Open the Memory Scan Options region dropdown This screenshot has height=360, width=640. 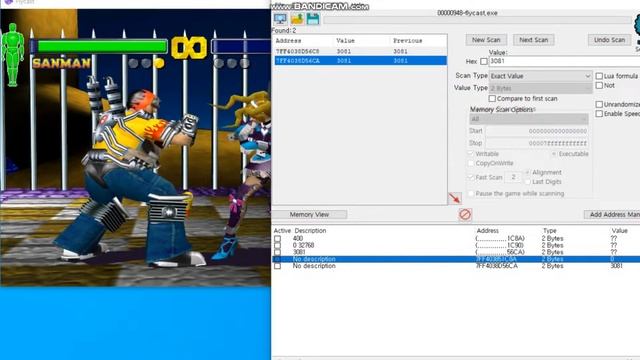(x=529, y=119)
